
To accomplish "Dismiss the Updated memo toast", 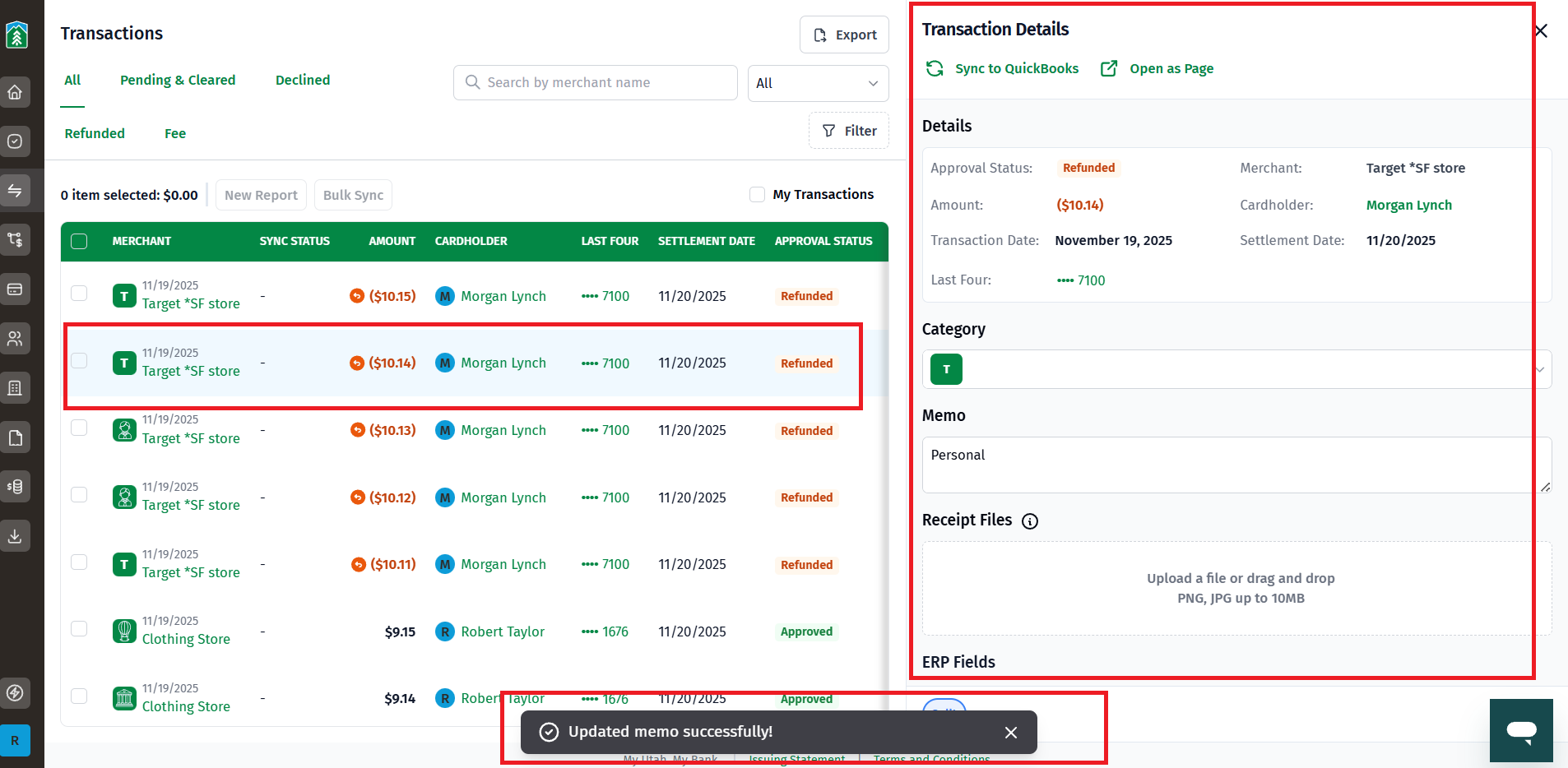I will 1011,733.
